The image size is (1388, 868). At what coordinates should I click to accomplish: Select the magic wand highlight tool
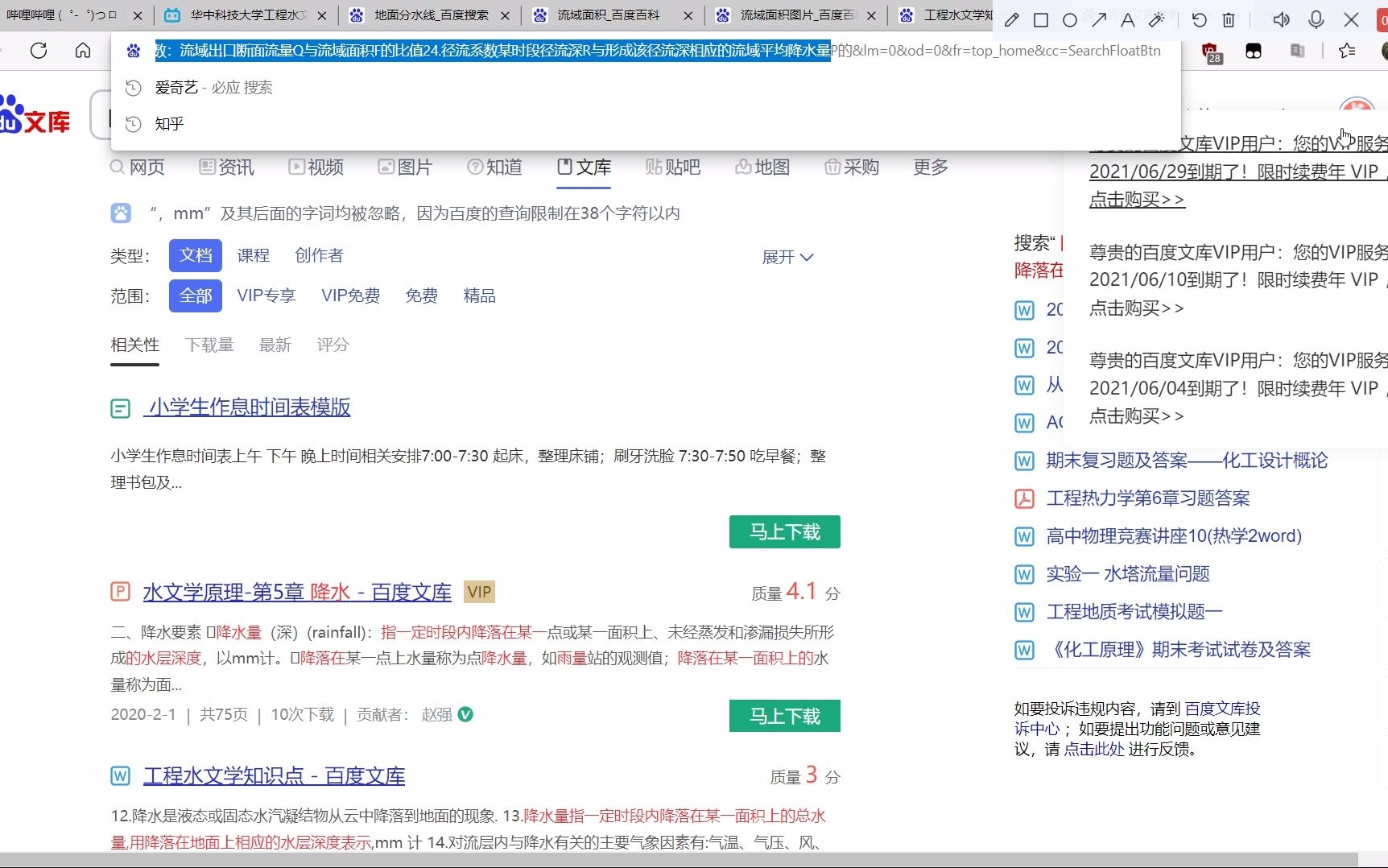click(x=1157, y=19)
